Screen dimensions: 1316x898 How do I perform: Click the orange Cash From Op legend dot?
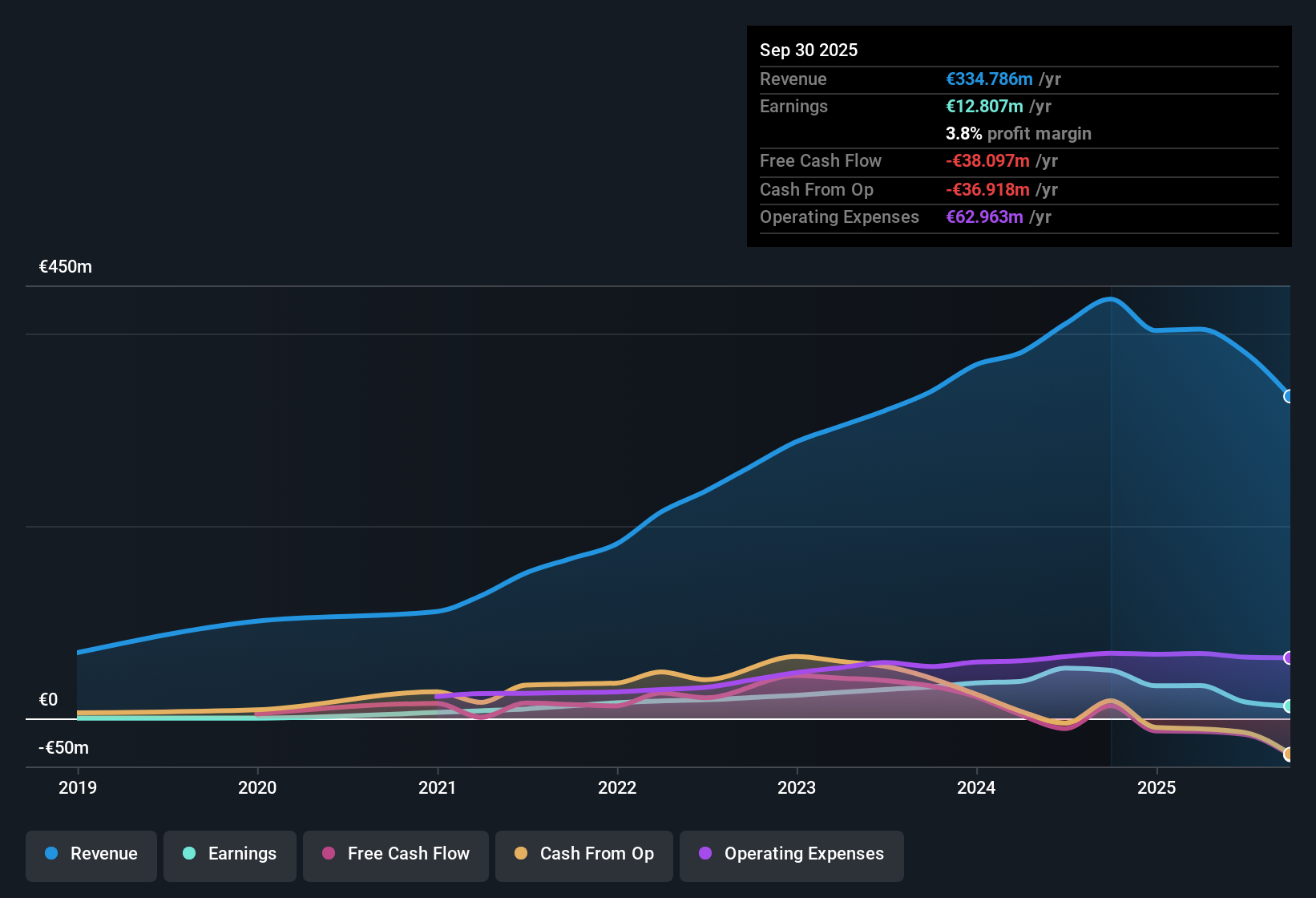click(520, 854)
